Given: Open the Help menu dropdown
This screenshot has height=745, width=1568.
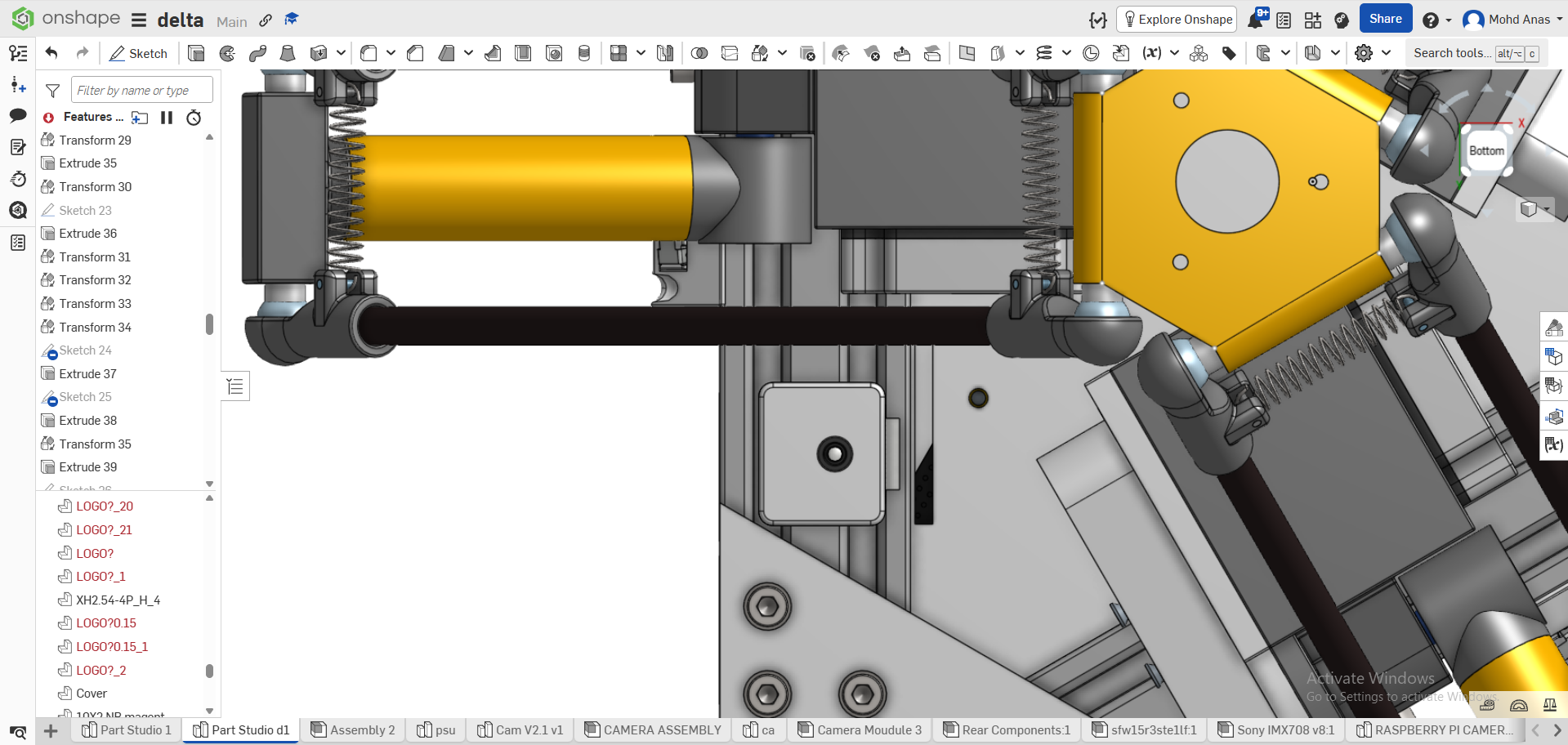Looking at the screenshot, I should [x=1436, y=20].
